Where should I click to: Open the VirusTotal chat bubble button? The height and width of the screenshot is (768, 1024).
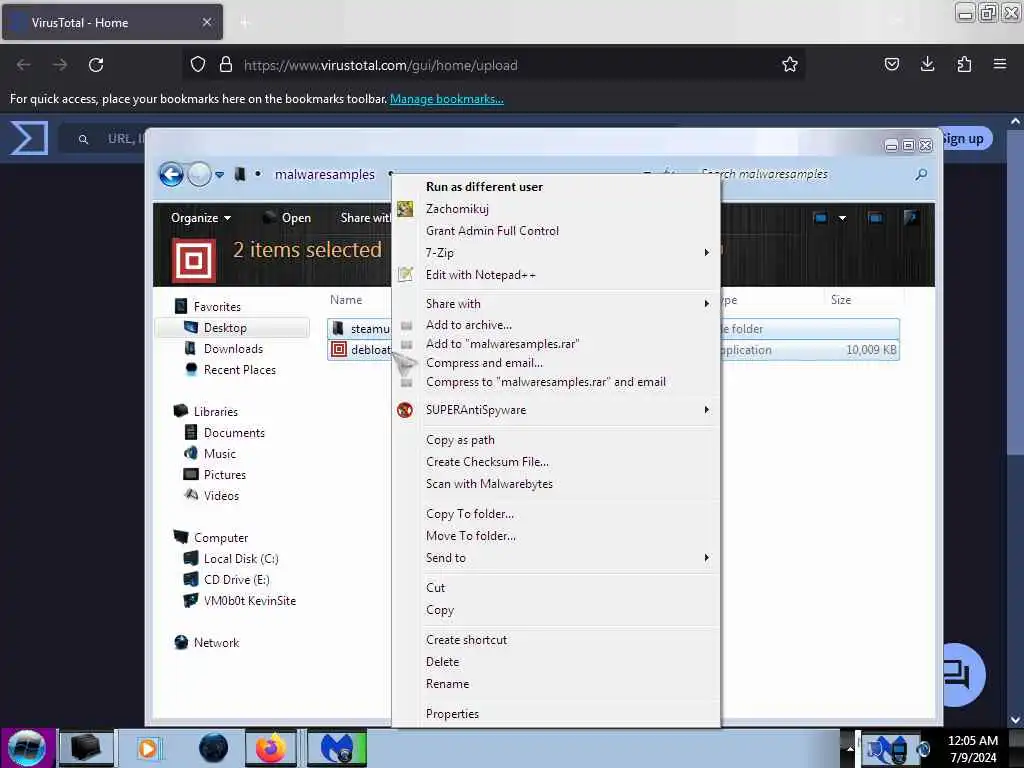pos(958,675)
